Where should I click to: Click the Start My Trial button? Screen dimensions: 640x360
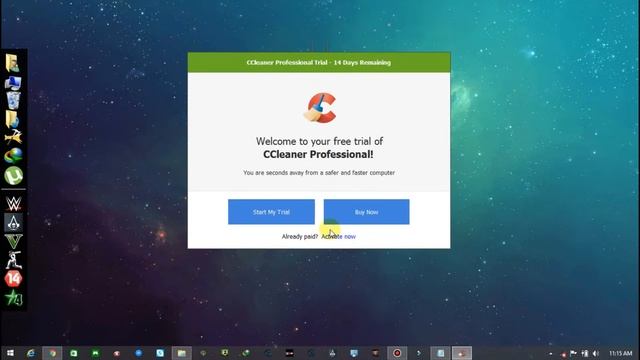pos(271,212)
